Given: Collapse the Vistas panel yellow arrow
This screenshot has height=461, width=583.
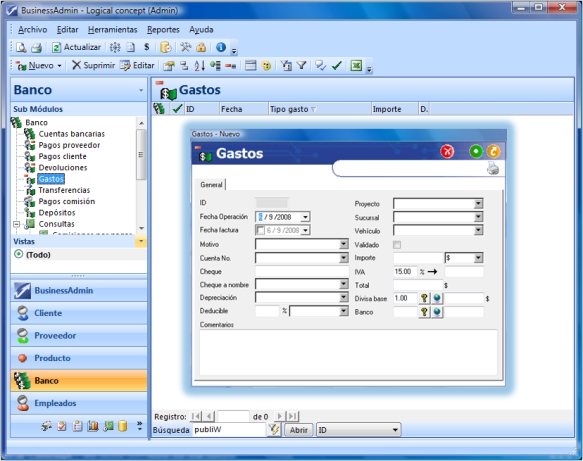Looking at the screenshot, I should pos(141,241).
